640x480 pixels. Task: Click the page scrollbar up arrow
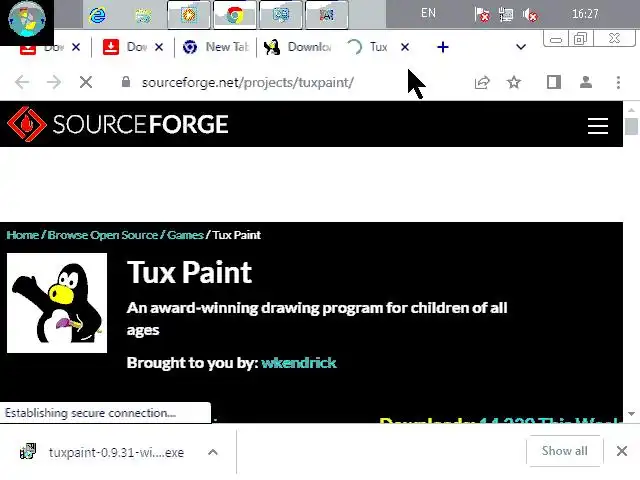(631, 109)
